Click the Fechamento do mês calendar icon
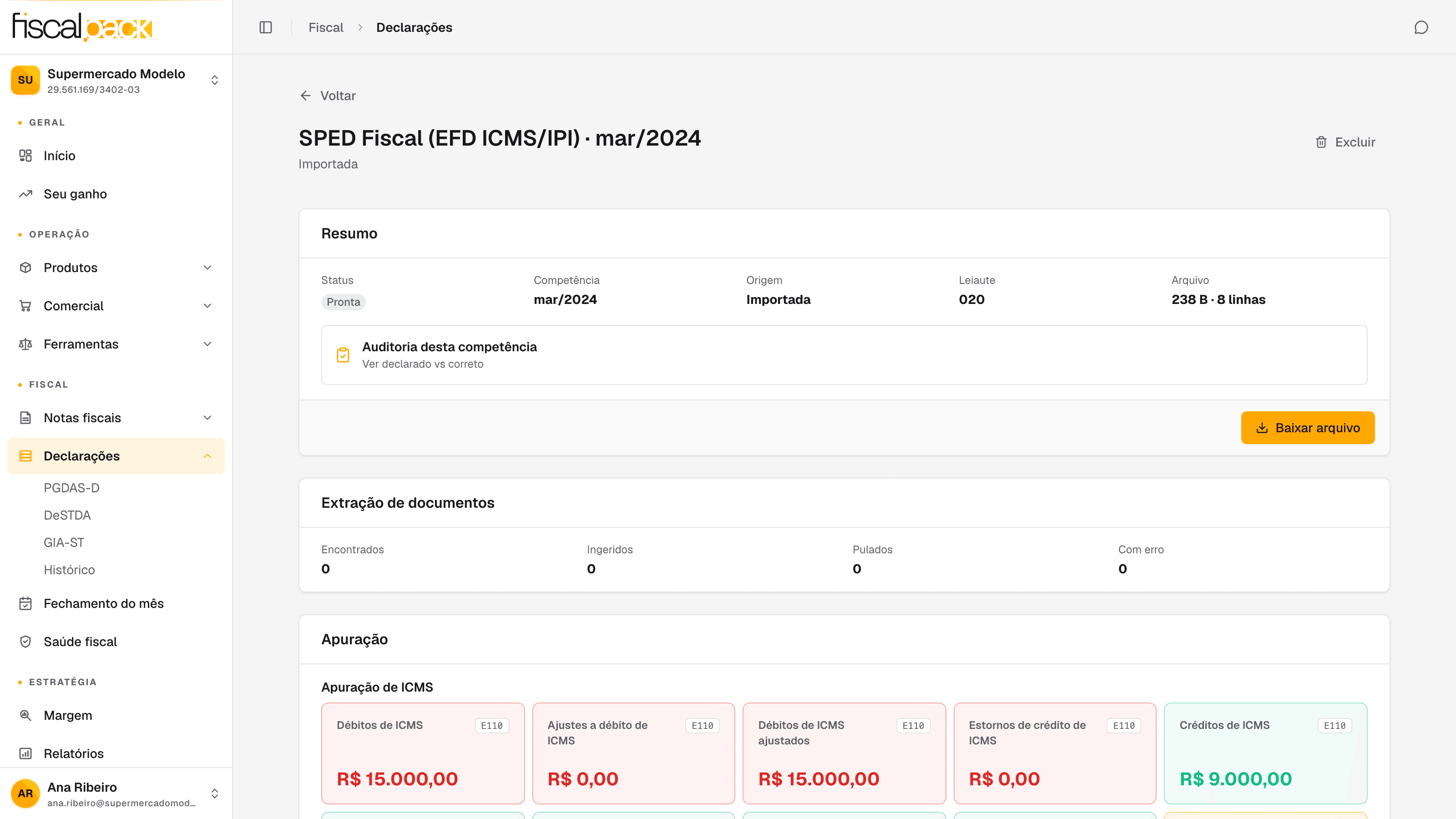 point(25,603)
